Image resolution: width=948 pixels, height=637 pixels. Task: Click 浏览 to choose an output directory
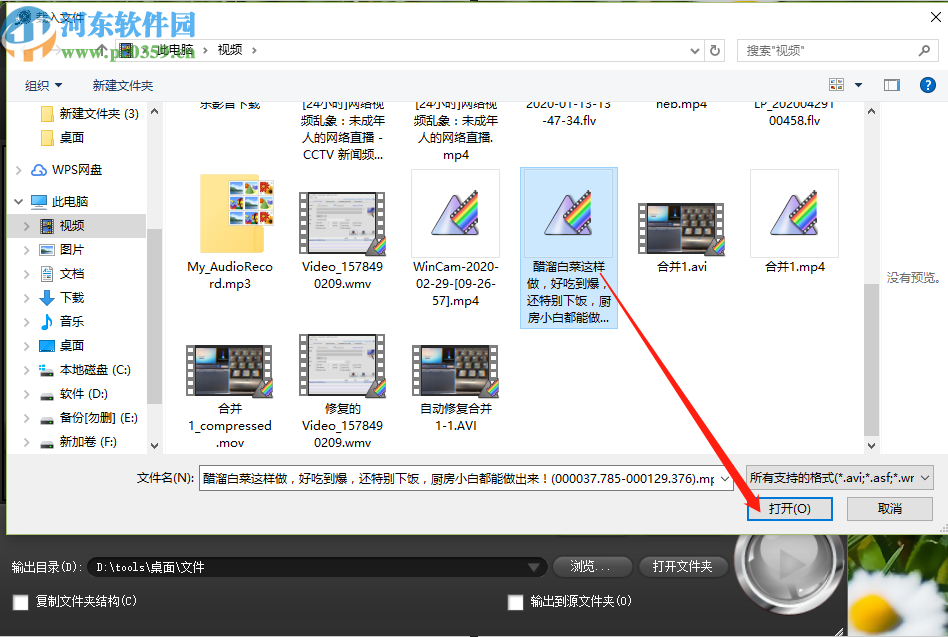coord(592,566)
